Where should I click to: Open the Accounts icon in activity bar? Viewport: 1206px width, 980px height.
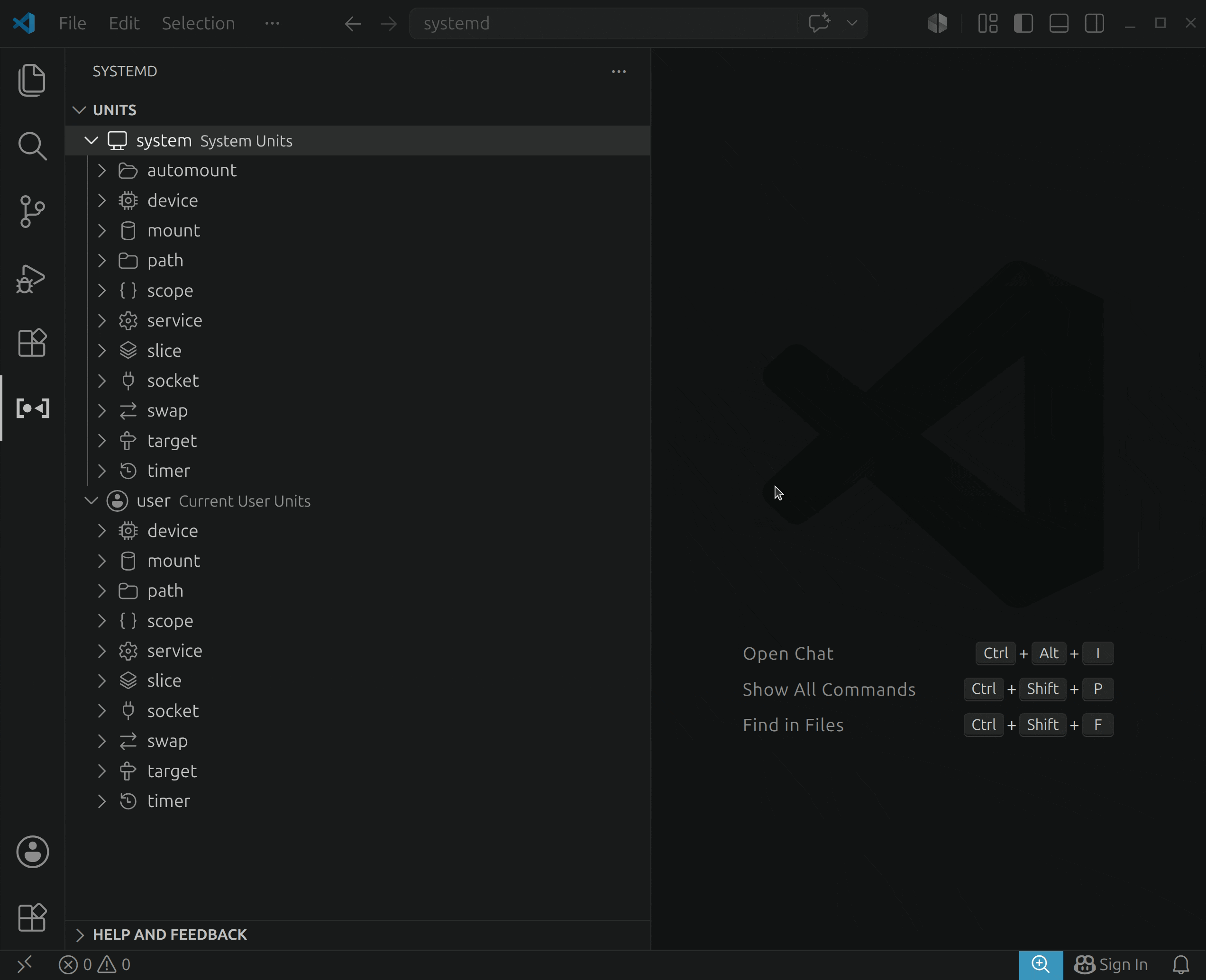[32, 852]
